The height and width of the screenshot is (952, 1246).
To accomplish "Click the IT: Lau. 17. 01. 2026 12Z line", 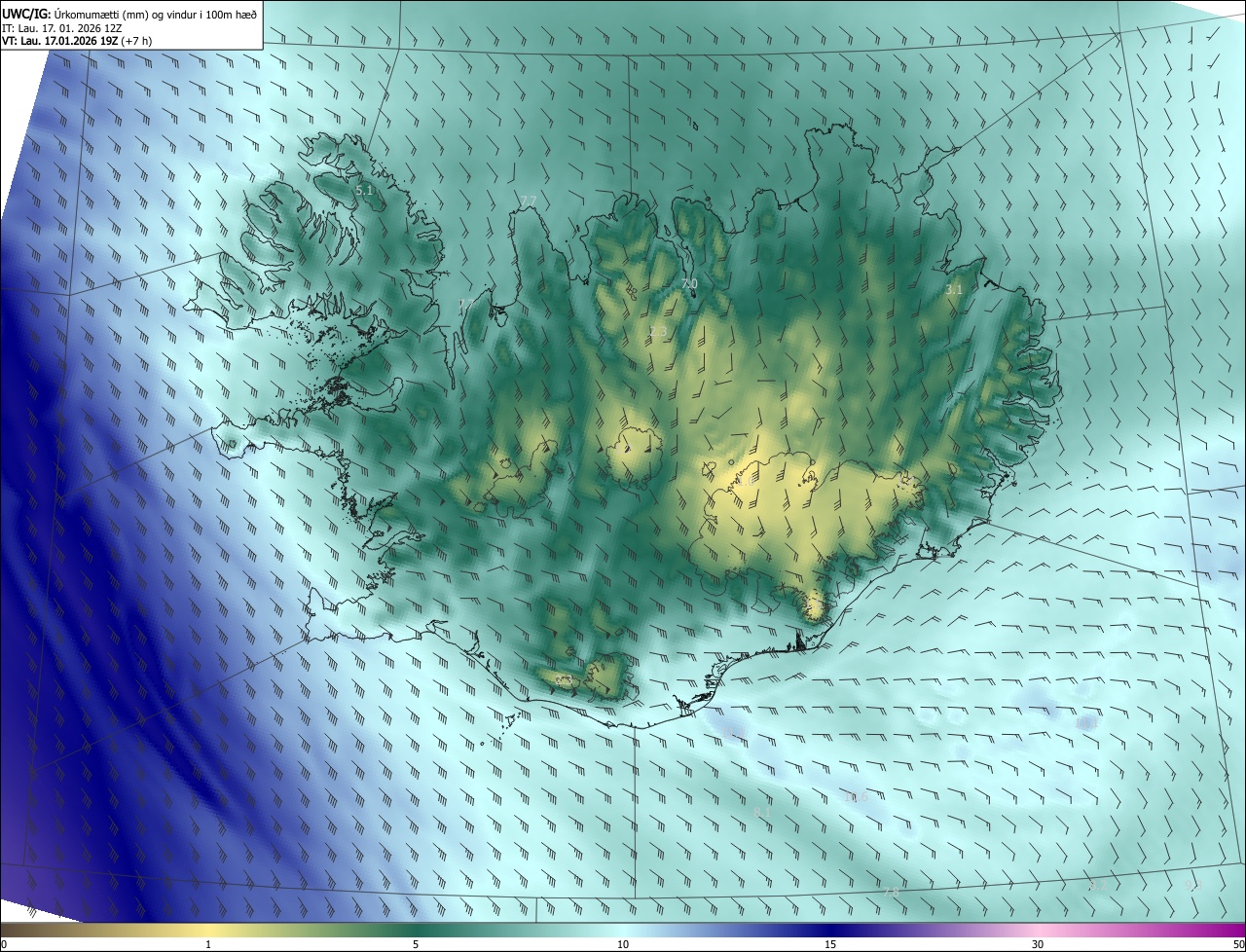I will pyautogui.click(x=61, y=27).
